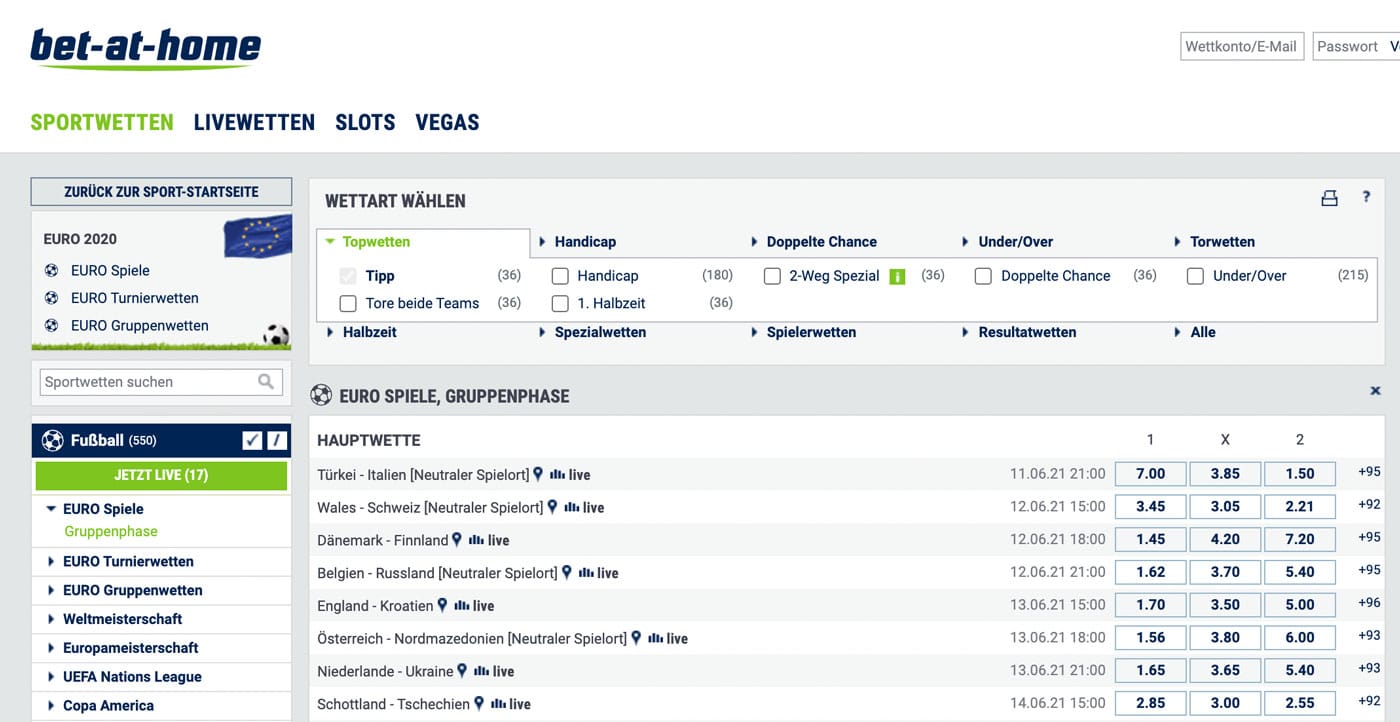The width and height of the screenshot is (1400, 722).
Task: Enable the 1. Halbzeit checkbox
Action: point(560,303)
